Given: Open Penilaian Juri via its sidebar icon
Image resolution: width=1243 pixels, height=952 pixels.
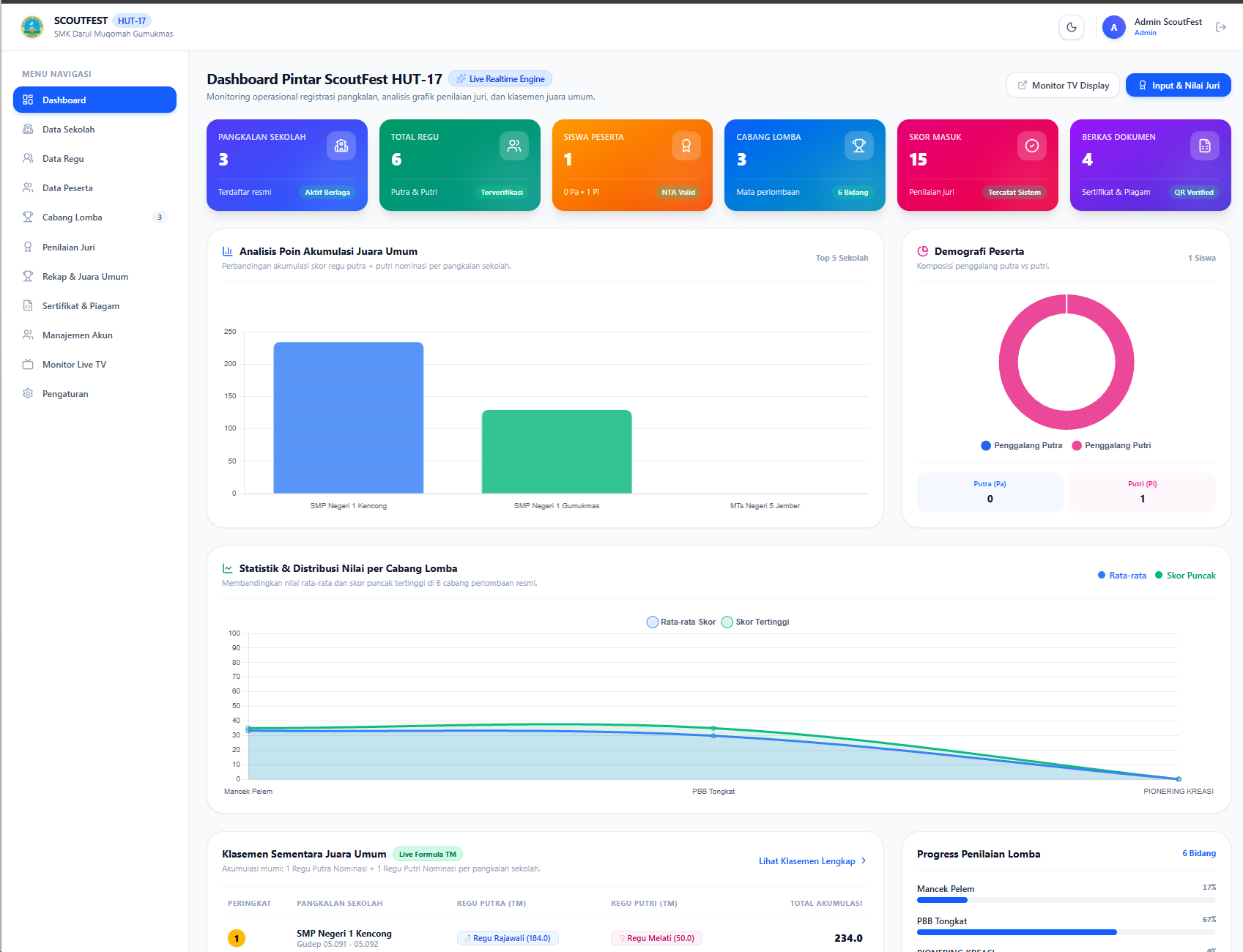Looking at the screenshot, I should click(x=28, y=248).
